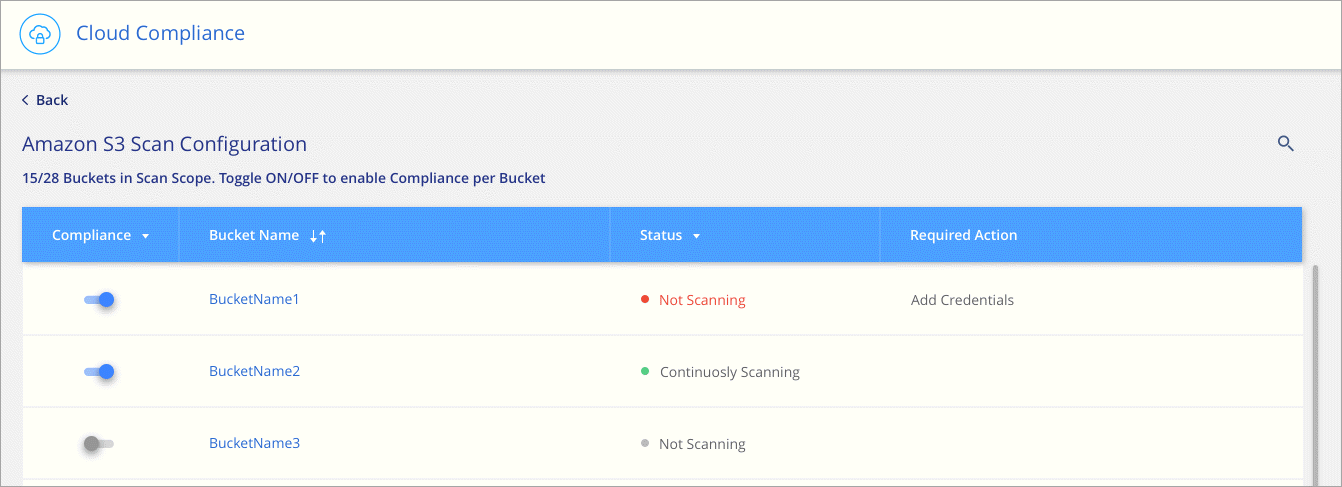Click the Back chevron arrow
This screenshot has width=1342, height=487.
[26, 100]
